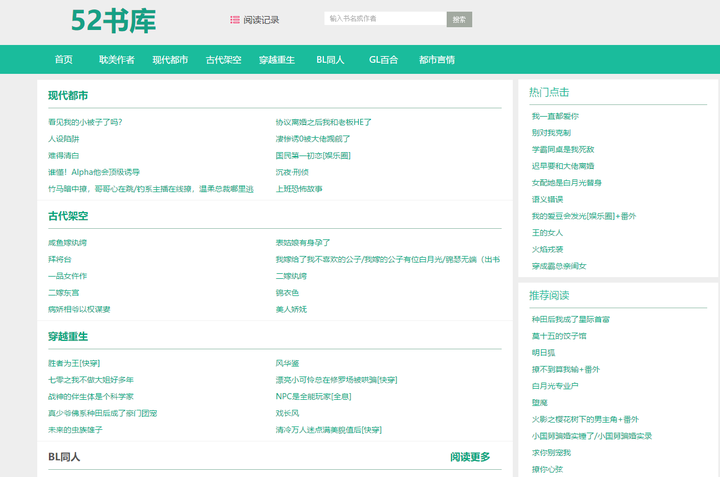This screenshot has height=477, width=720.
Task: Open the 穿越重生 section heading
Action: point(68,337)
